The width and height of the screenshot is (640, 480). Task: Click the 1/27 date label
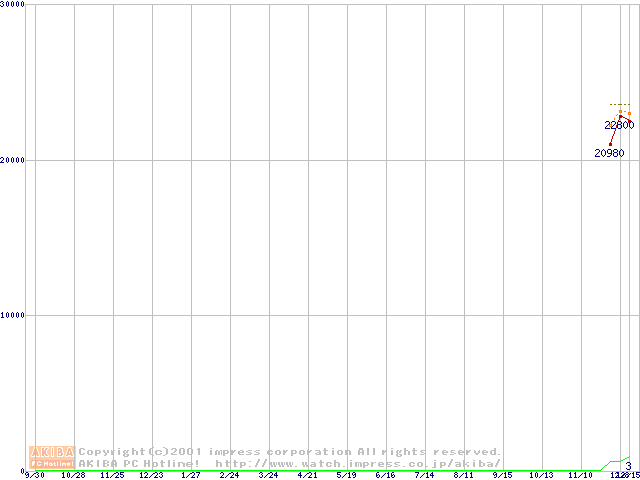190,475
